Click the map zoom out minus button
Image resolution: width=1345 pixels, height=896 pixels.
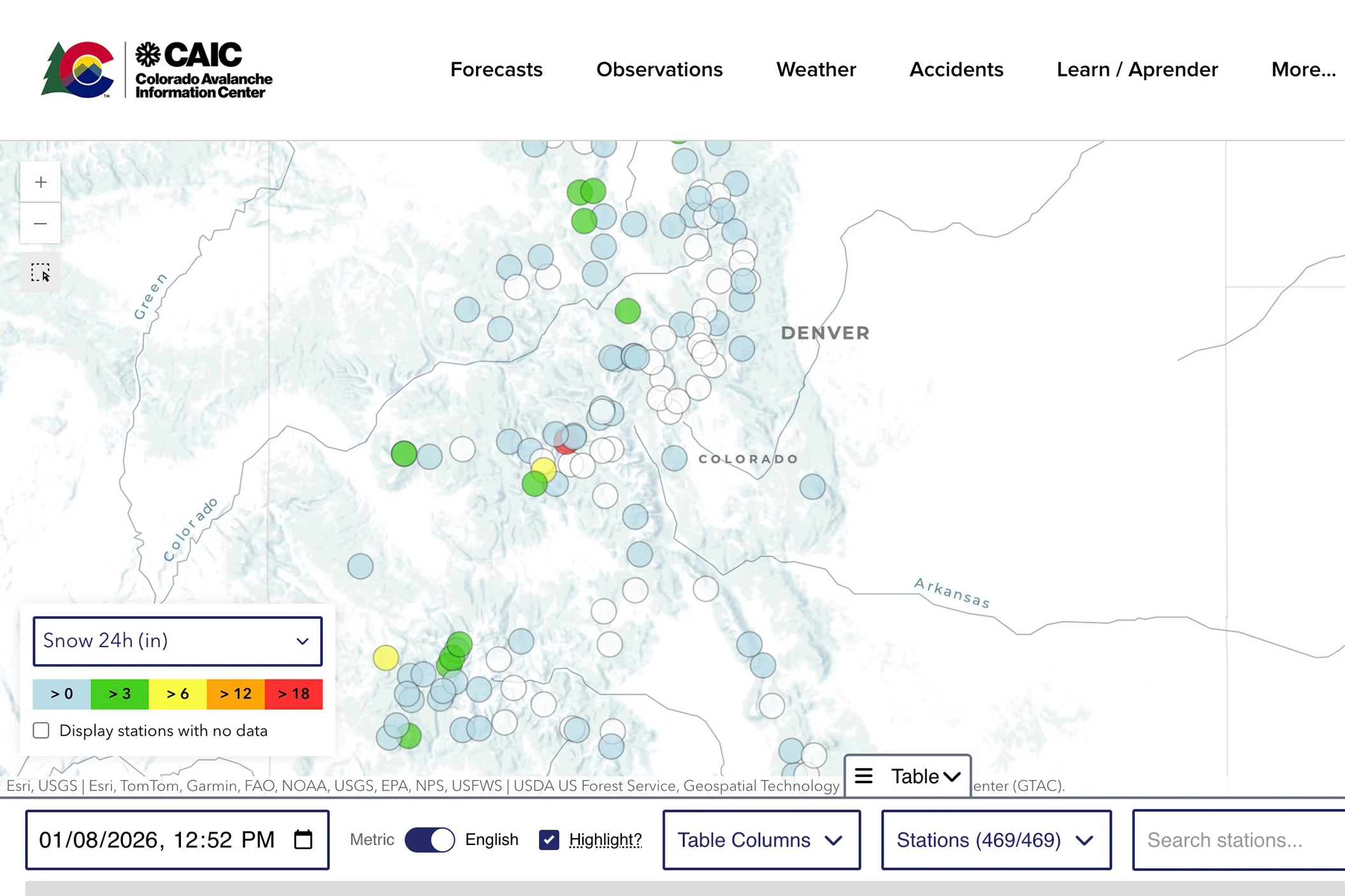[x=41, y=224]
